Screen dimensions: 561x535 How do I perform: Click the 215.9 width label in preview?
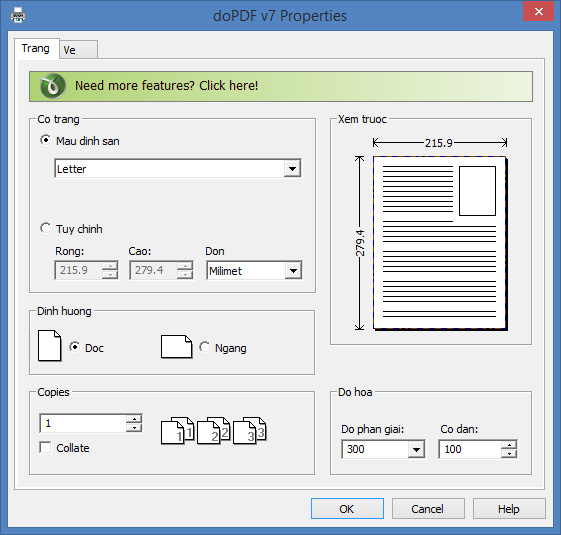click(439, 143)
